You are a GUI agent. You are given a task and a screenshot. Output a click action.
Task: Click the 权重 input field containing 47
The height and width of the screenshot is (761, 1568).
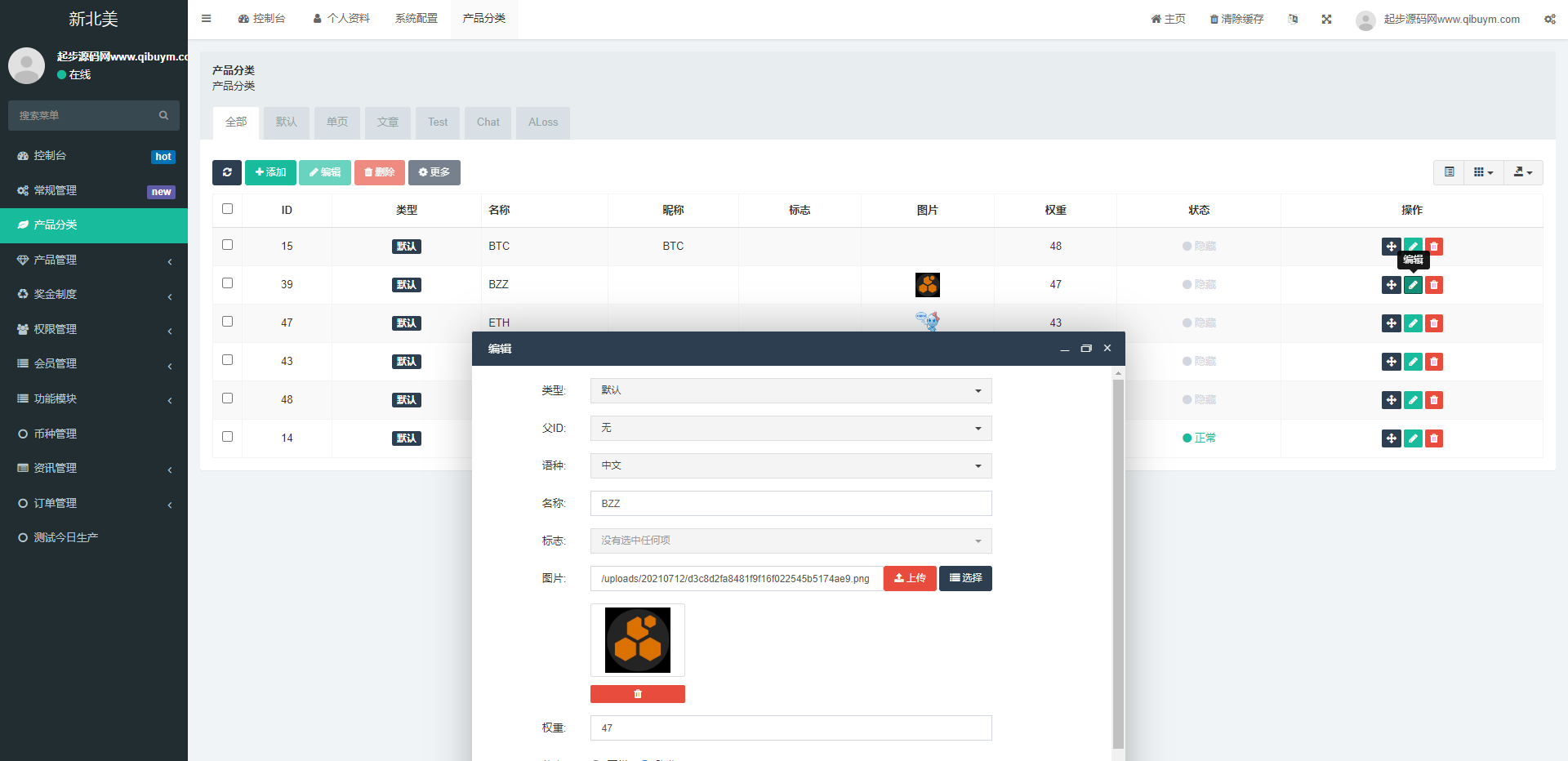pos(791,728)
